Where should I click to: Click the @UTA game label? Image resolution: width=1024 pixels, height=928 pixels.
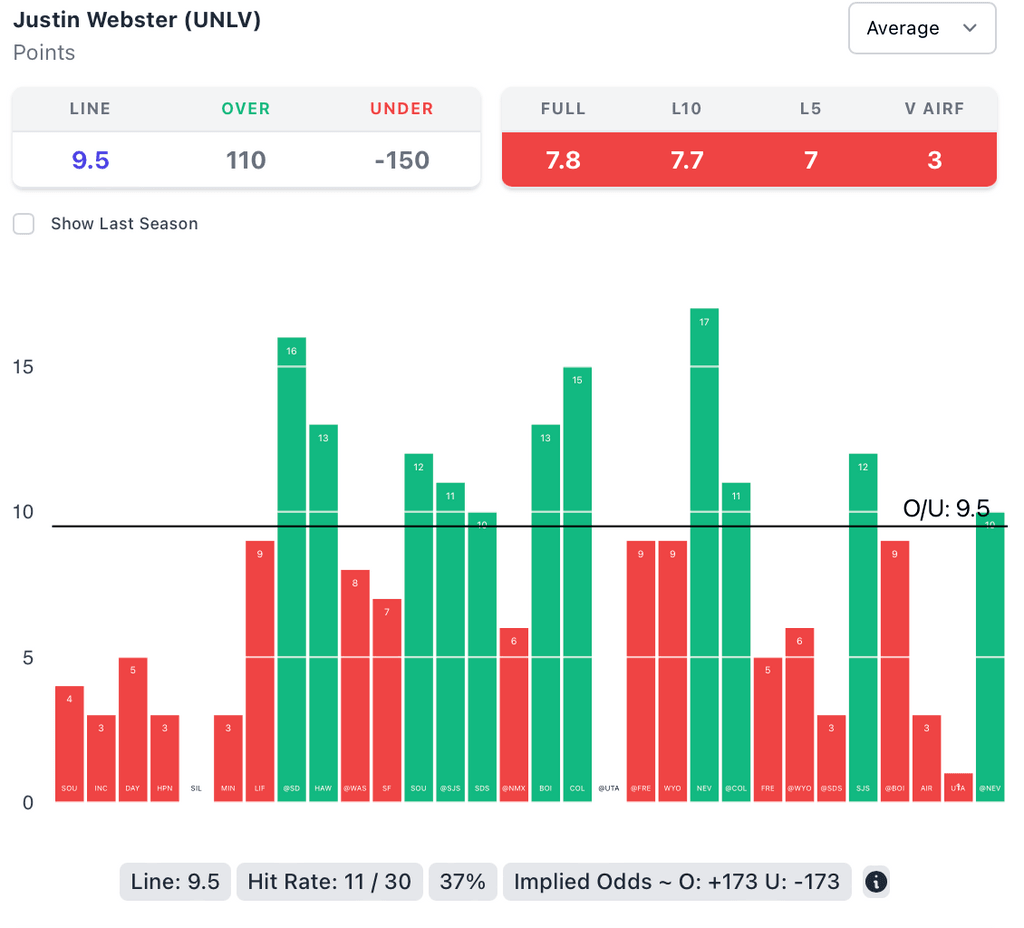609,788
